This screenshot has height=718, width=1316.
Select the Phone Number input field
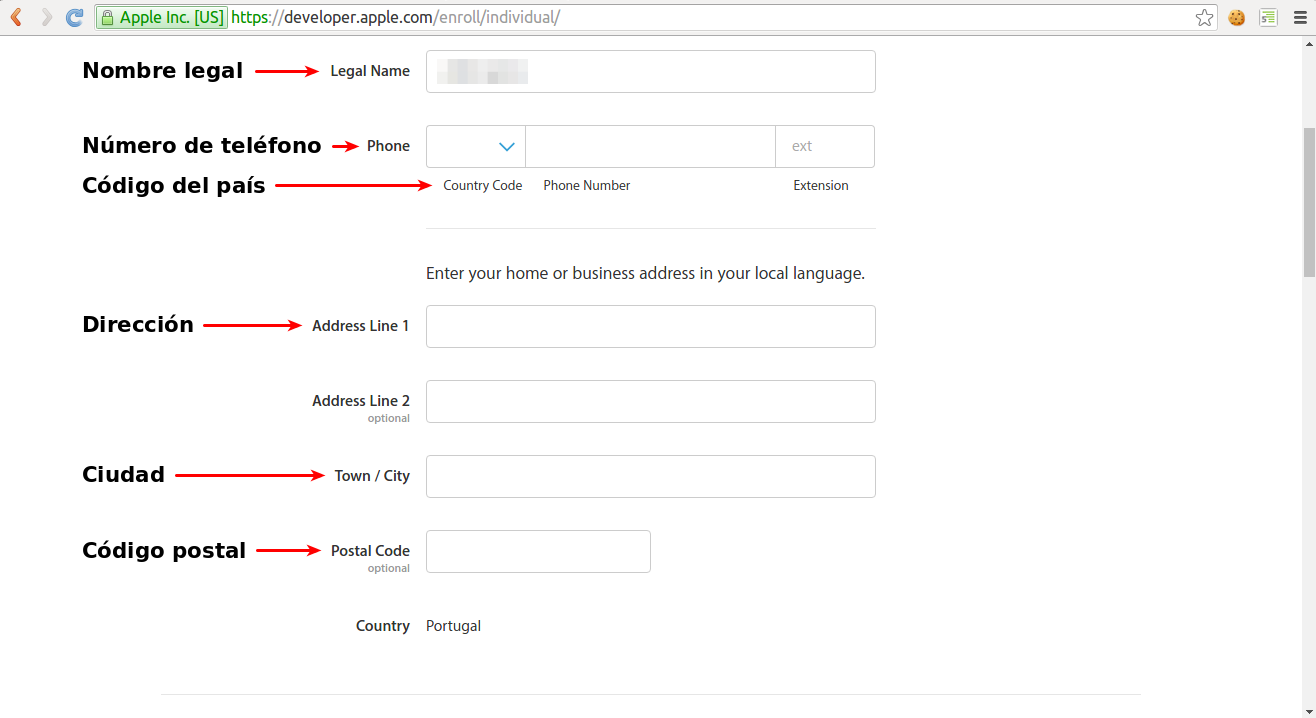point(650,146)
